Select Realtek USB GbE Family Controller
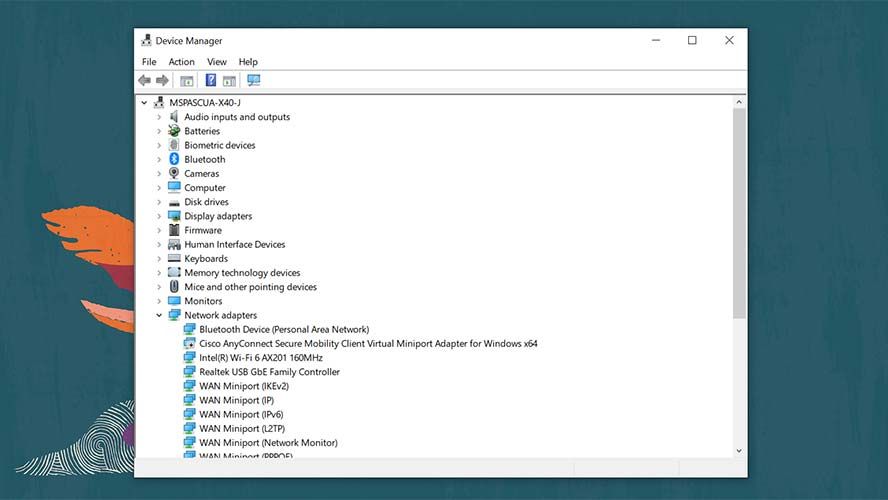 (269, 371)
